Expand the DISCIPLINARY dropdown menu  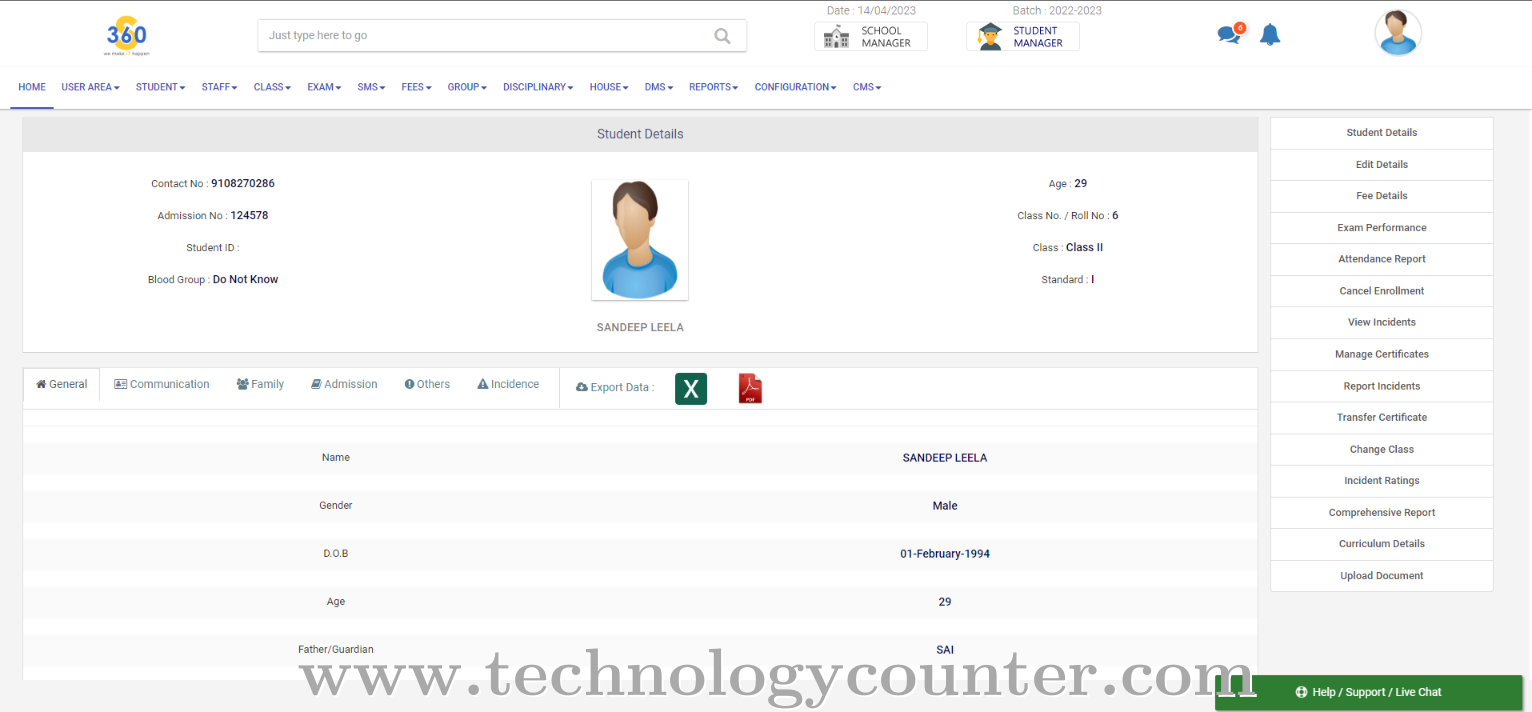click(538, 87)
